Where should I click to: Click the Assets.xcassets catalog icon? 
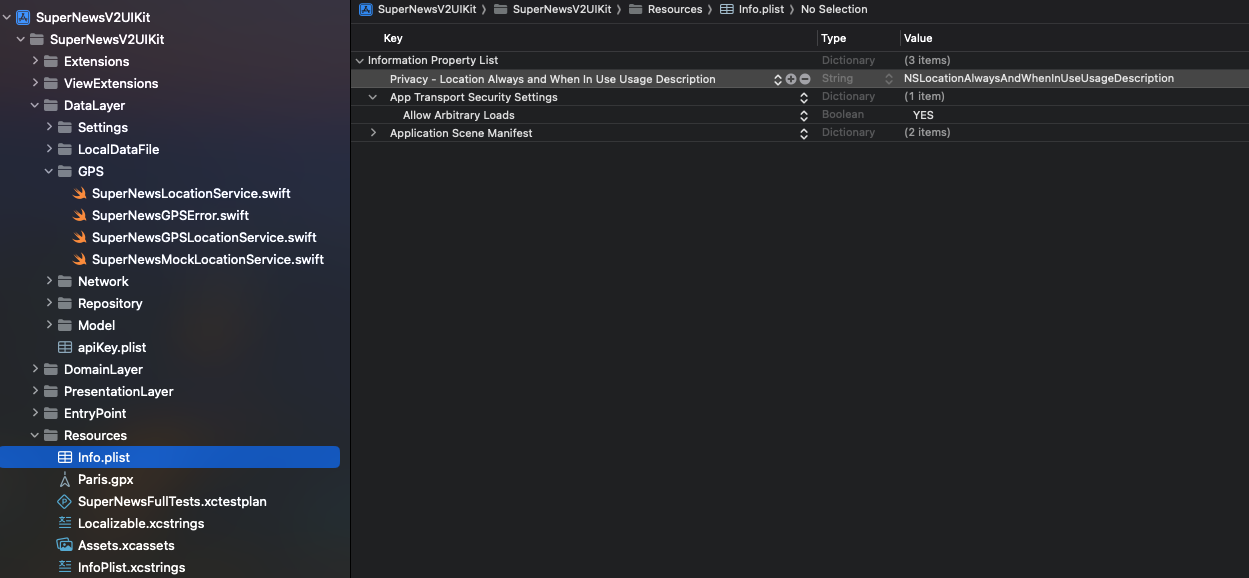tap(65, 545)
